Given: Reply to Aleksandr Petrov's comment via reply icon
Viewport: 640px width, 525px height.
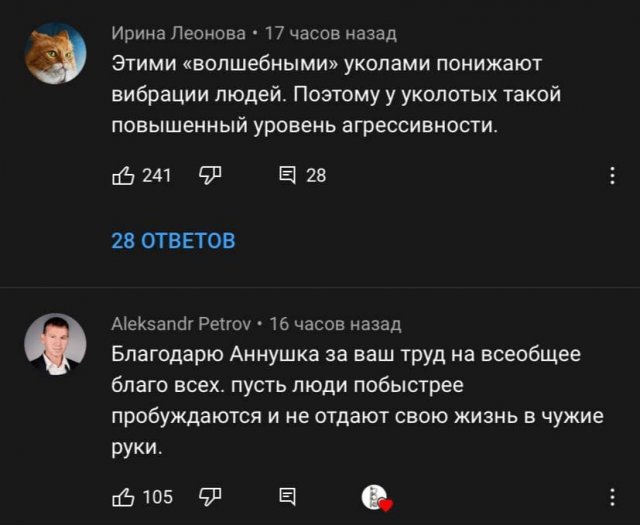Looking at the screenshot, I should [286, 497].
